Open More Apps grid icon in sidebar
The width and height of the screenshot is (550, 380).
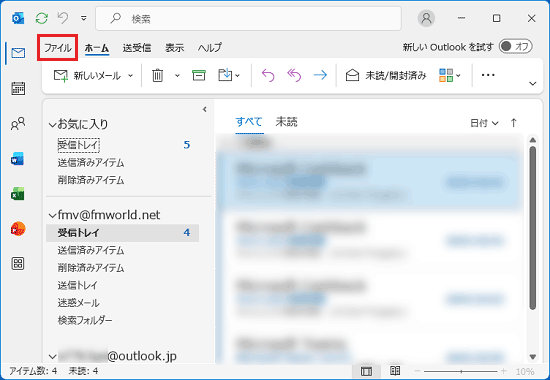18,264
